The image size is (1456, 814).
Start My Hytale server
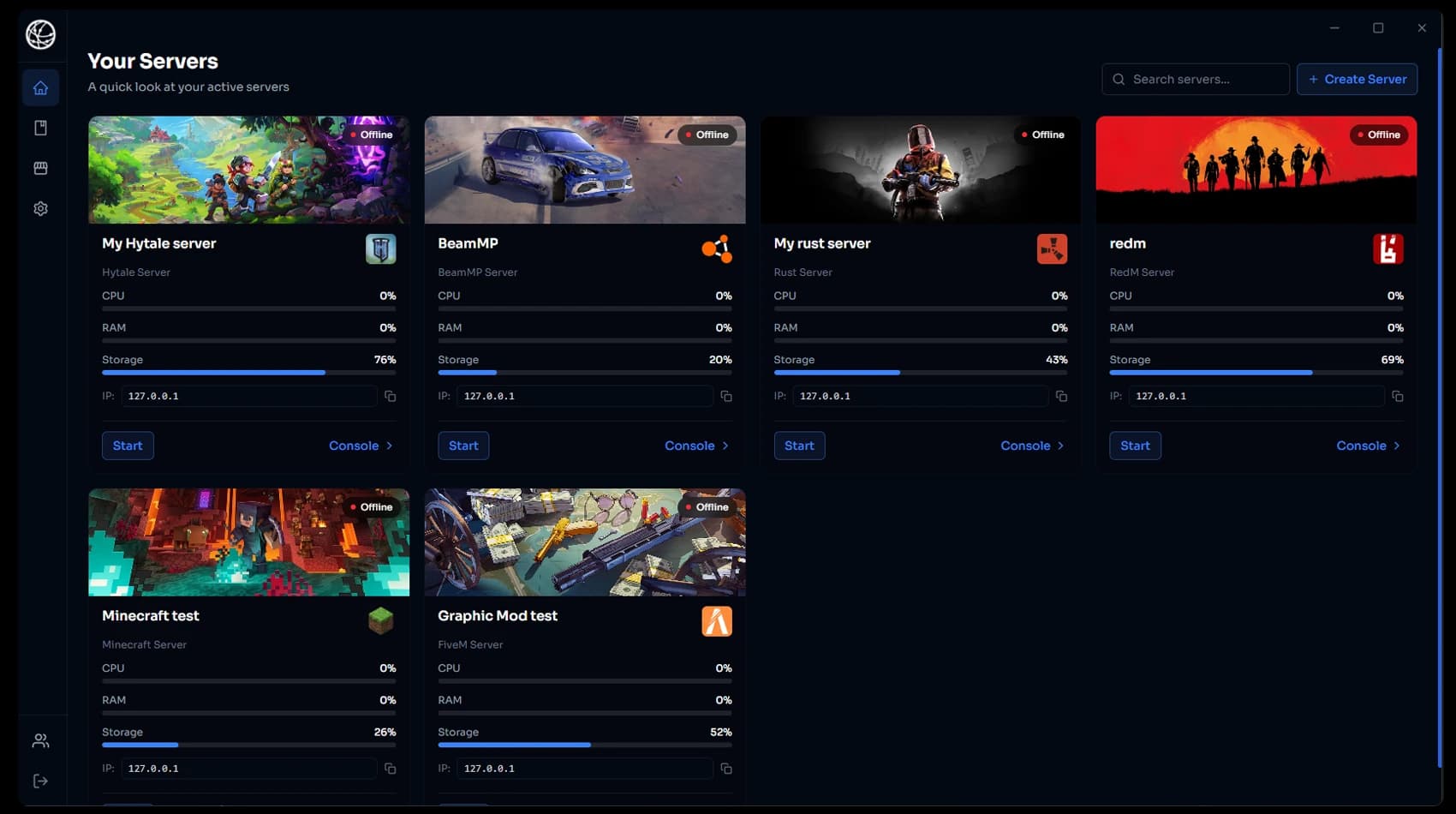(128, 446)
